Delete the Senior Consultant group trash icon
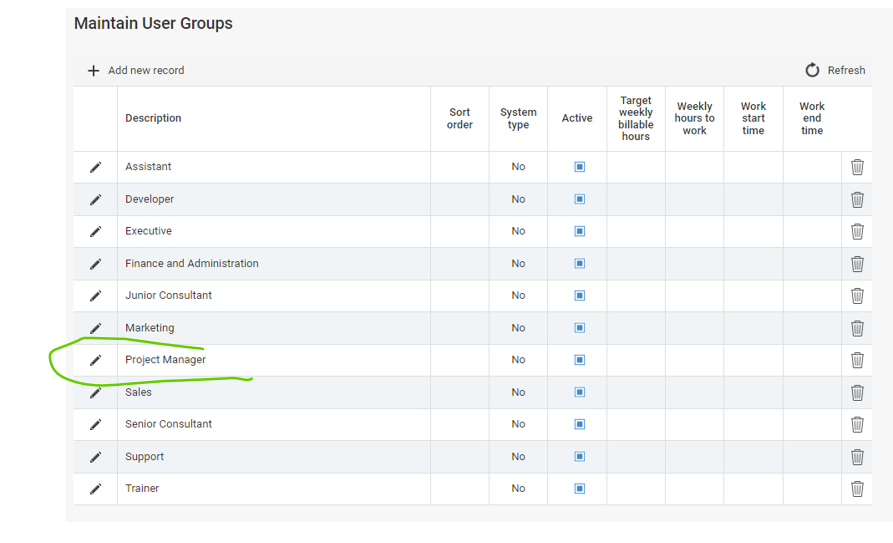This screenshot has width=893, height=543. (x=857, y=424)
